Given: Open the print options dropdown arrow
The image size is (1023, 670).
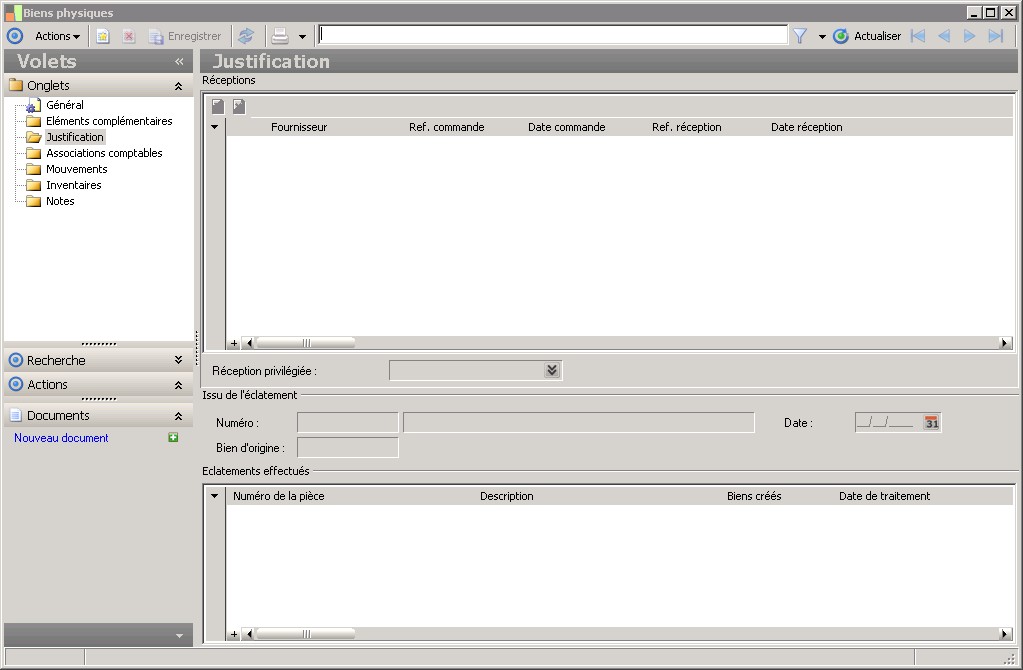Looking at the screenshot, I should 302,37.
